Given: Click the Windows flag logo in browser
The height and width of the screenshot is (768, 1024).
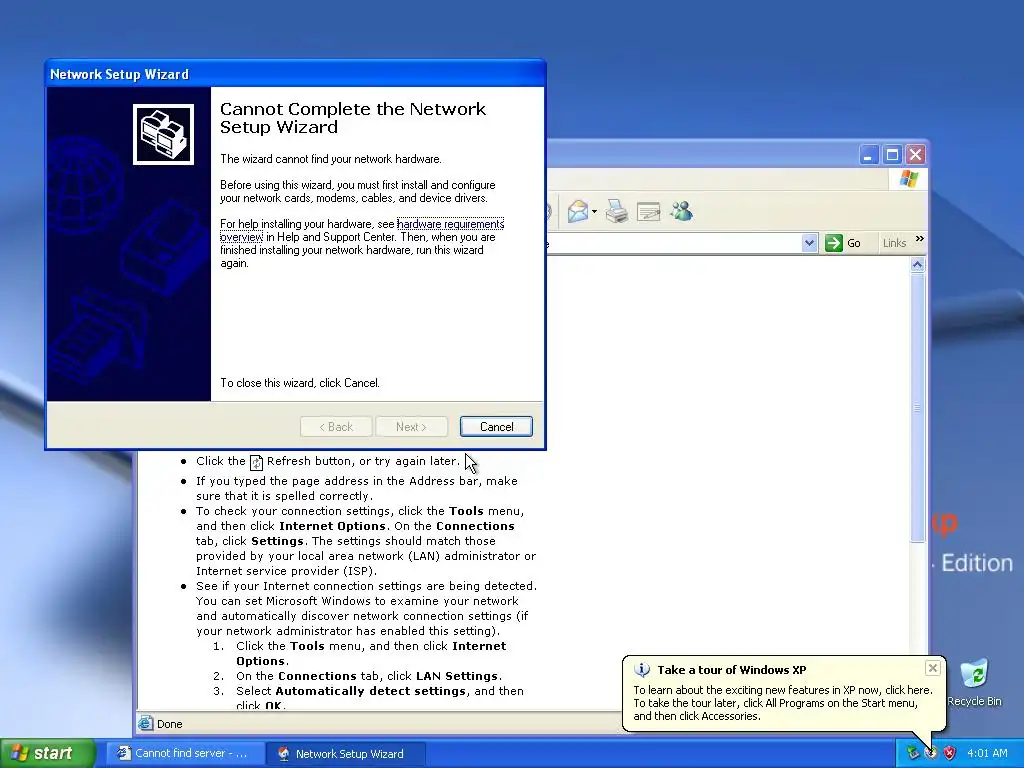Looking at the screenshot, I should coord(908,178).
